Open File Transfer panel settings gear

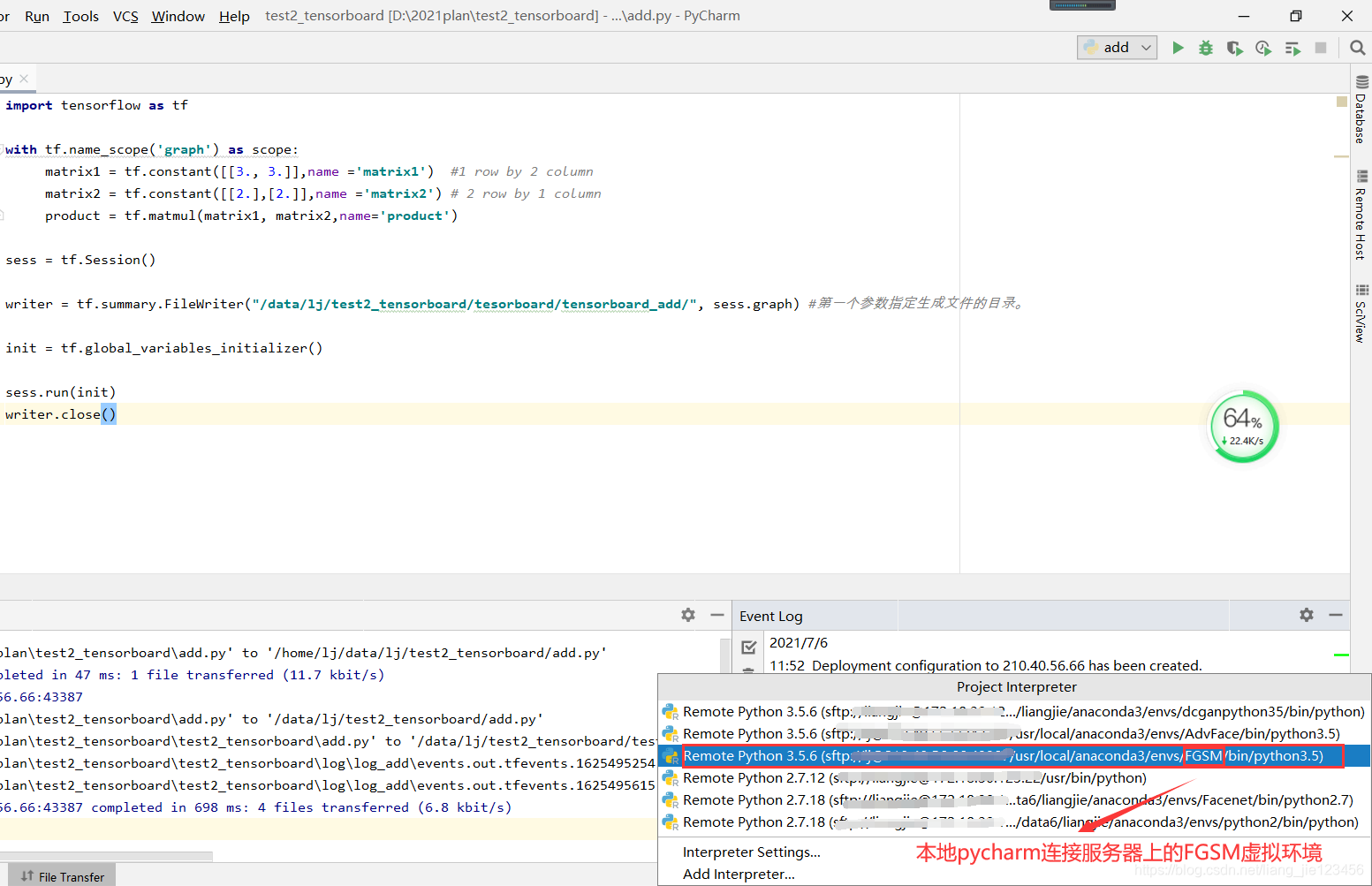point(688,615)
